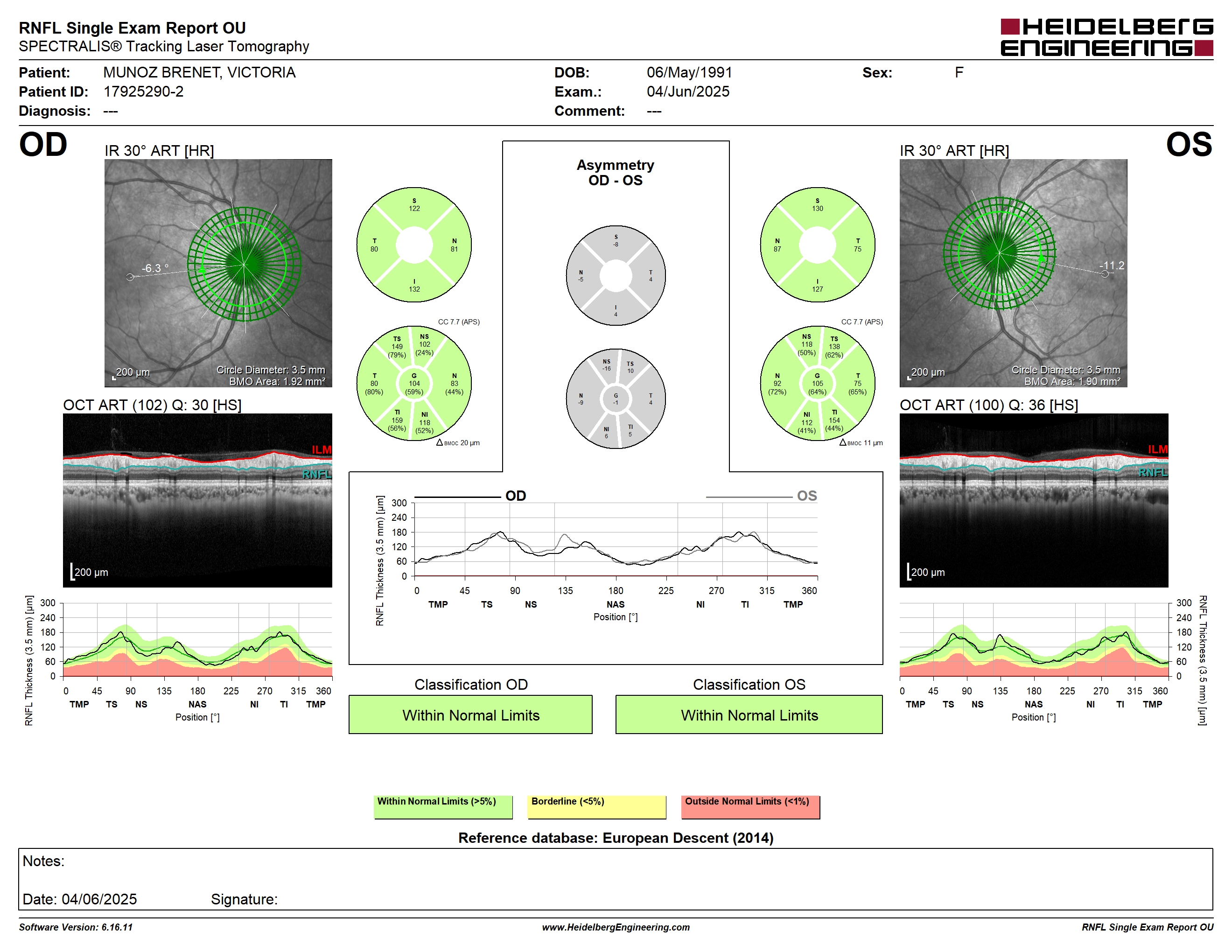Image resolution: width=1232 pixels, height=952 pixels.
Task: Click the OD TI 159 (56%) sector
Action: coord(397,421)
